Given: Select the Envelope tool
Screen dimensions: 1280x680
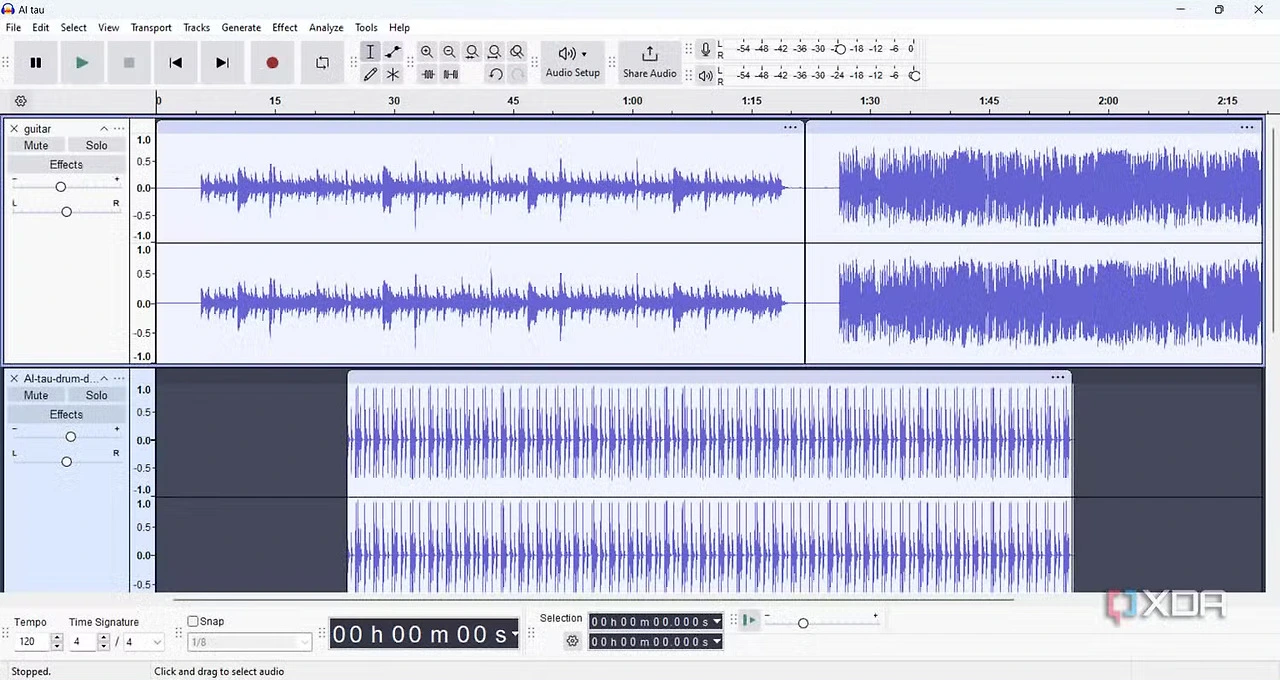Looking at the screenshot, I should click(x=393, y=52).
